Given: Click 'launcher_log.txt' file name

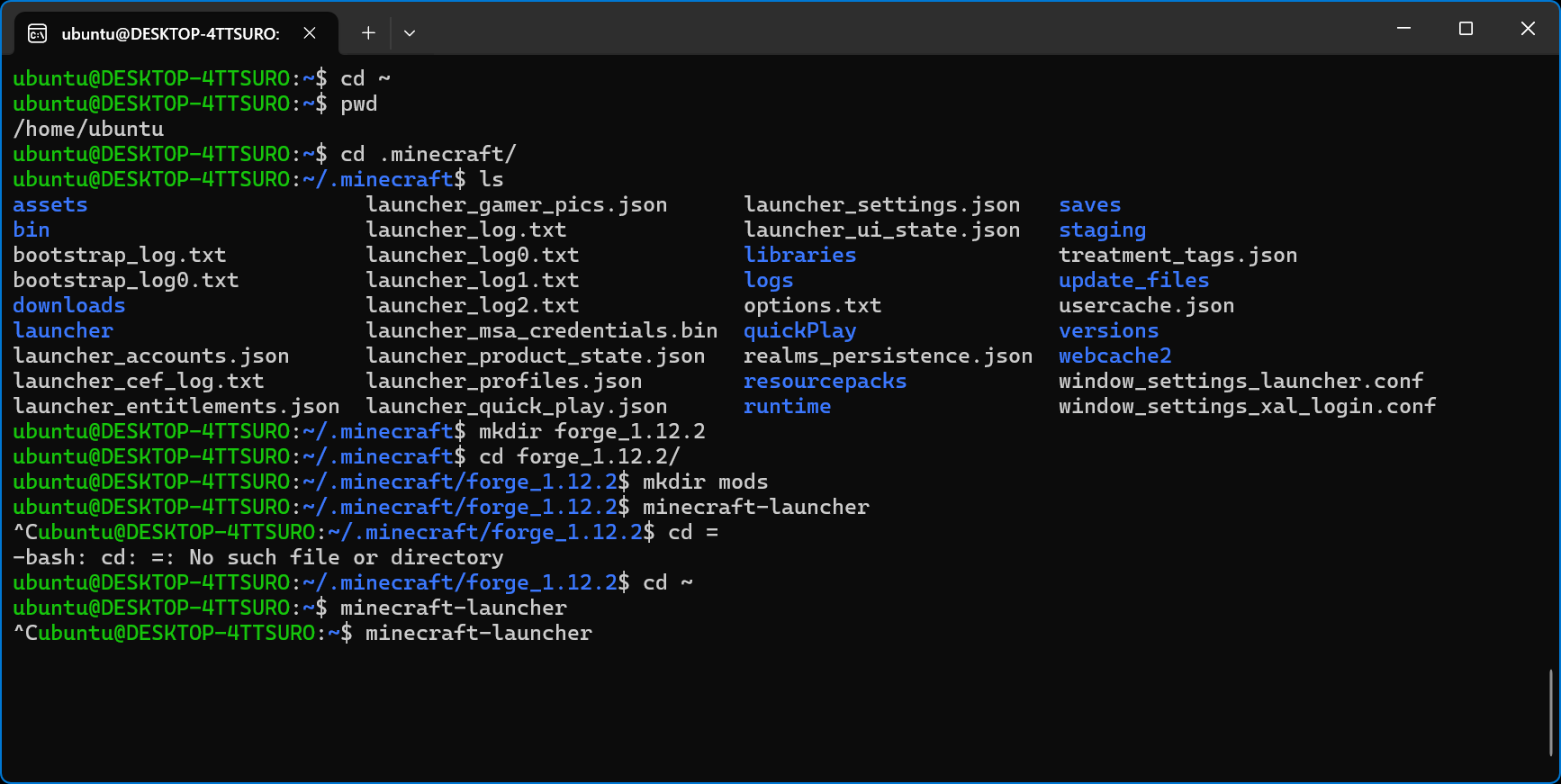Looking at the screenshot, I should pyautogui.click(x=466, y=230).
